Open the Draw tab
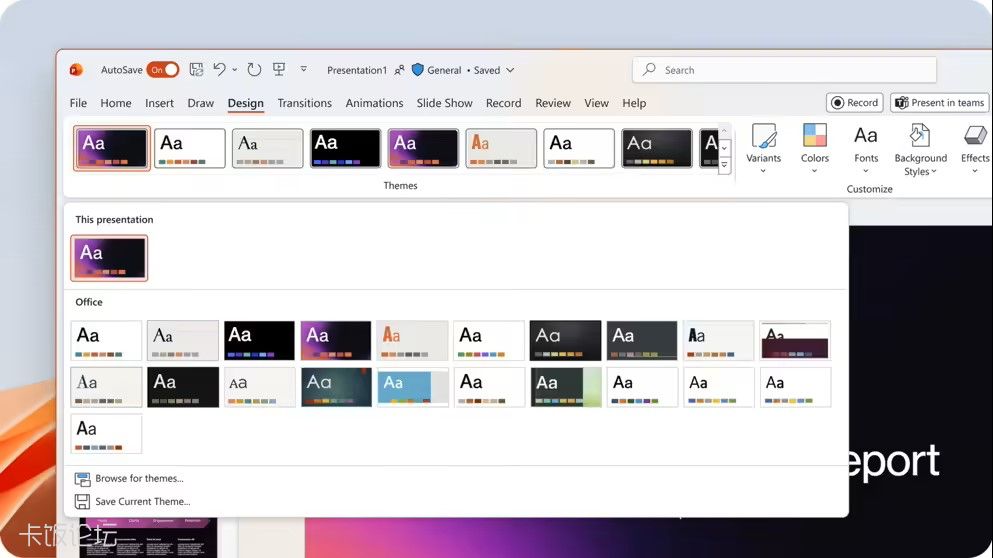 (201, 103)
